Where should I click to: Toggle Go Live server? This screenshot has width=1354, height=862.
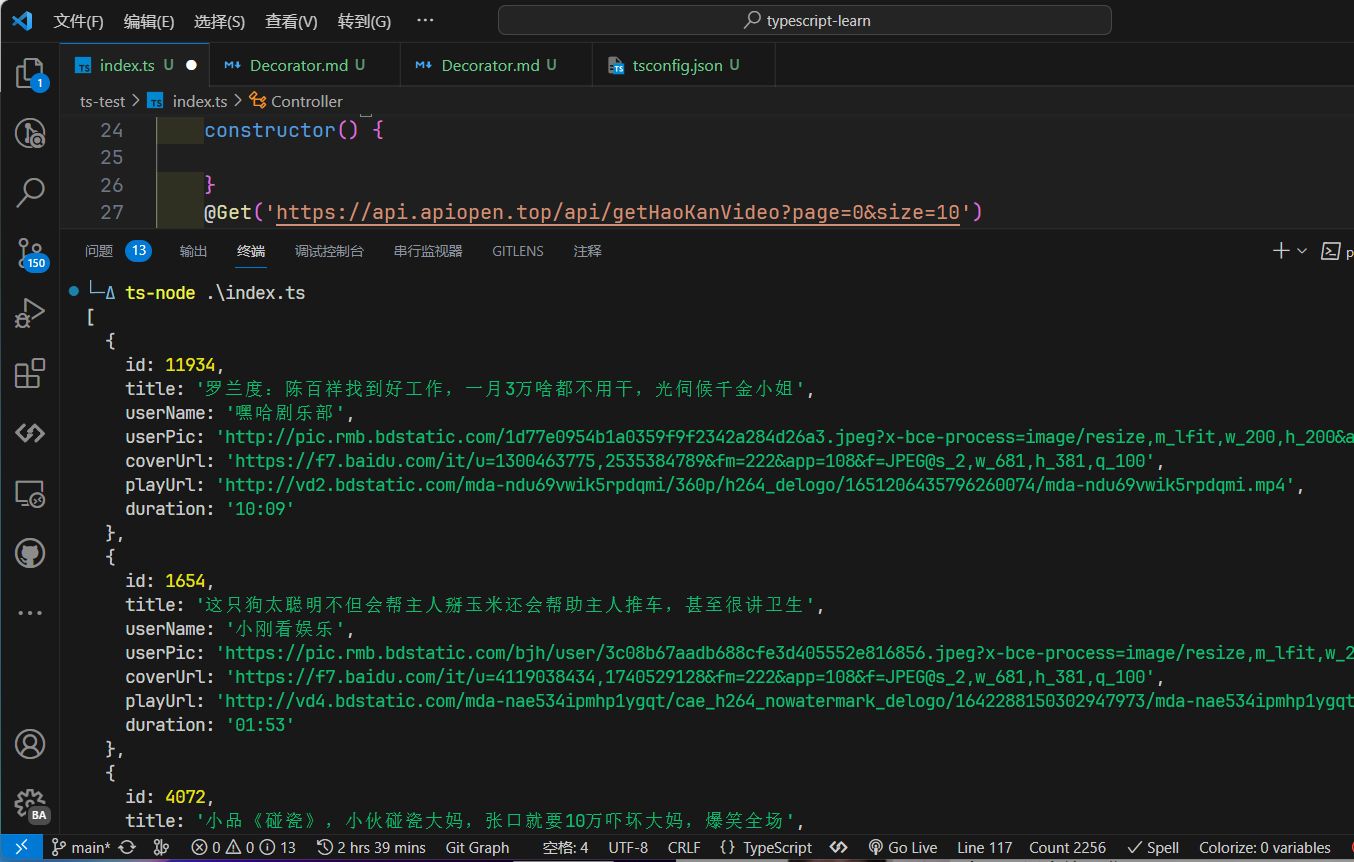[x=902, y=847]
